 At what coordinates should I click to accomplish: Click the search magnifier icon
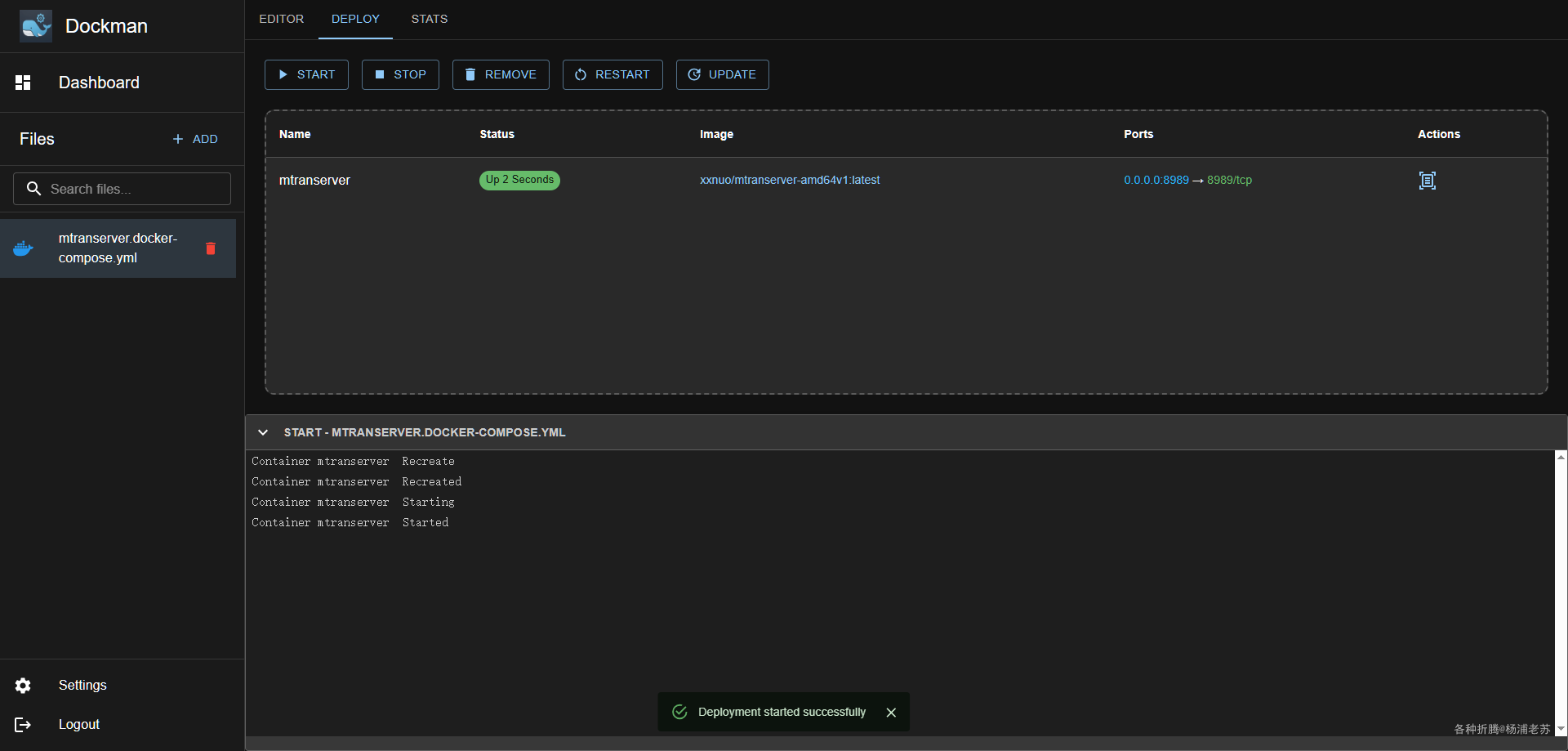pos(33,189)
